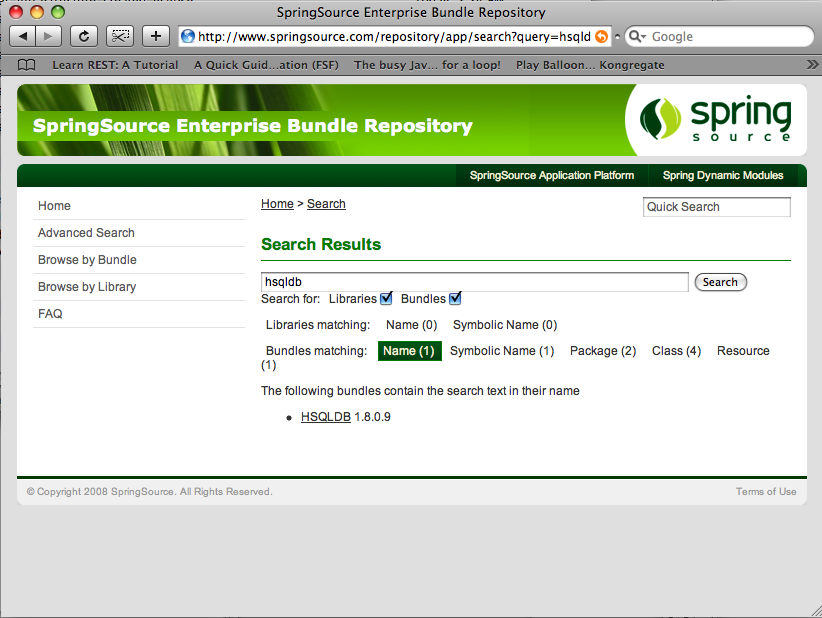Click the Search breadcrumb link
This screenshot has height=618, width=822.
tap(326, 204)
